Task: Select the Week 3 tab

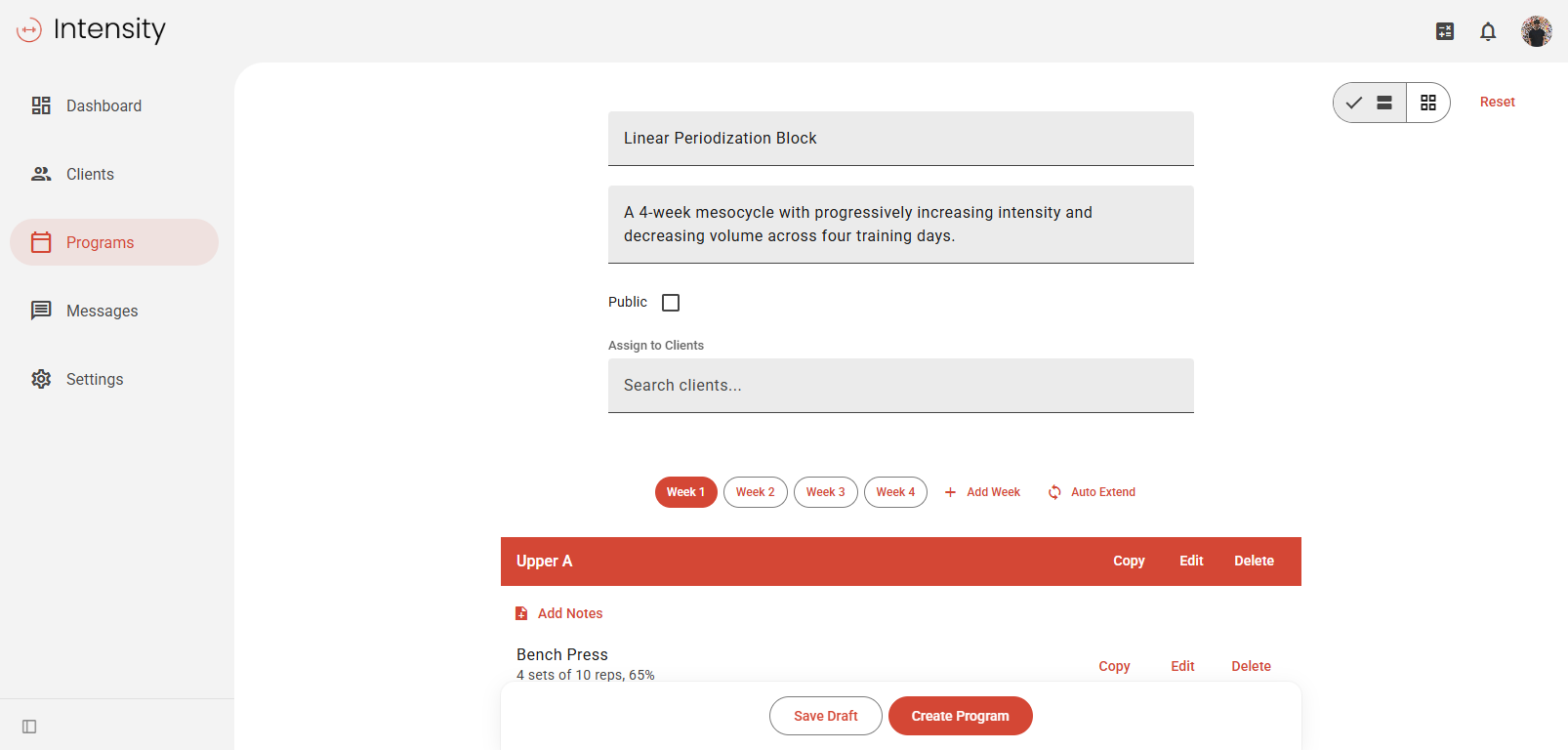Action: coord(825,492)
